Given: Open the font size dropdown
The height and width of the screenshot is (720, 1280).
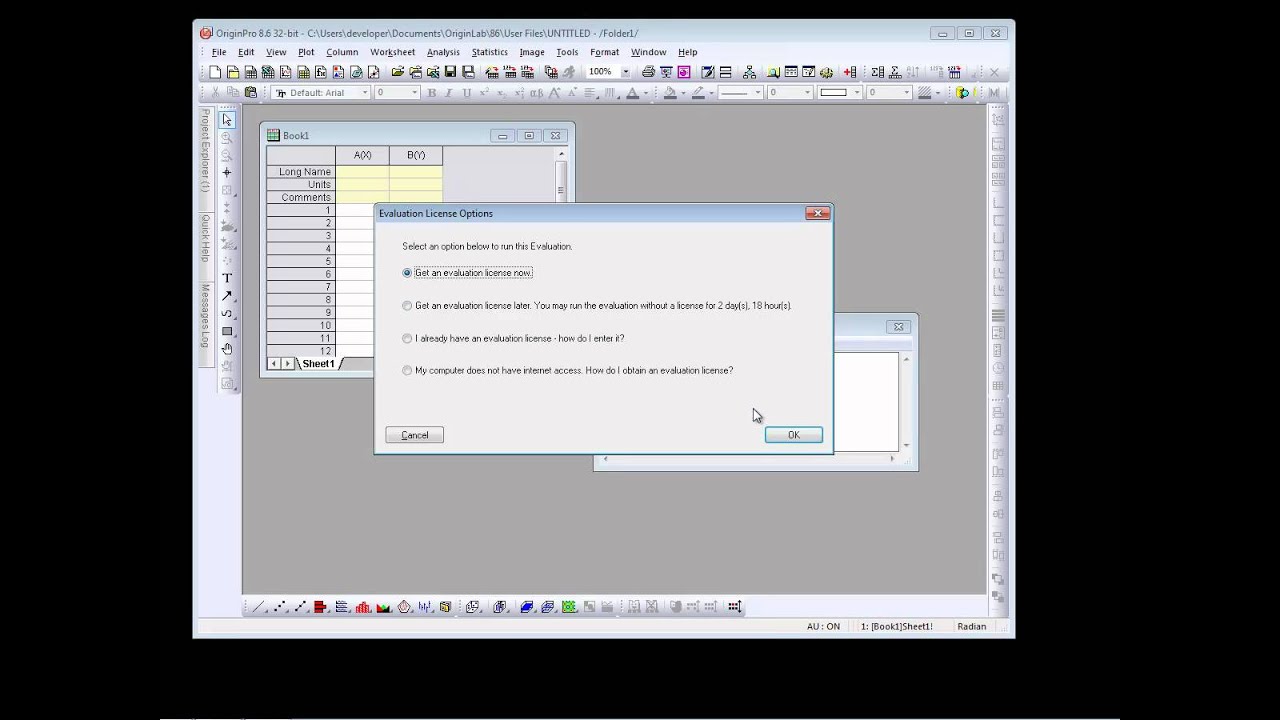Looking at the screenshot, I should point(414,92).
